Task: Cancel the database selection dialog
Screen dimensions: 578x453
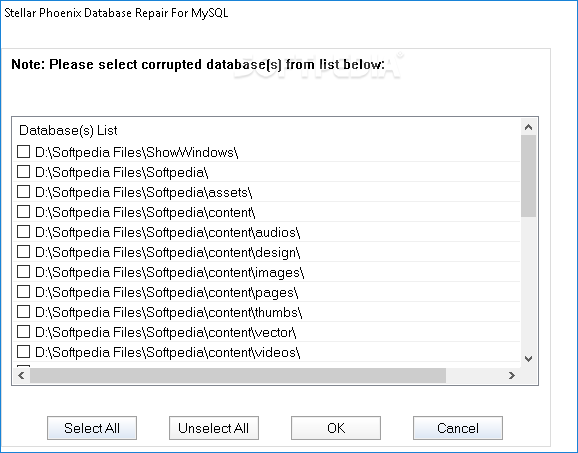Action: coord(458,428)
